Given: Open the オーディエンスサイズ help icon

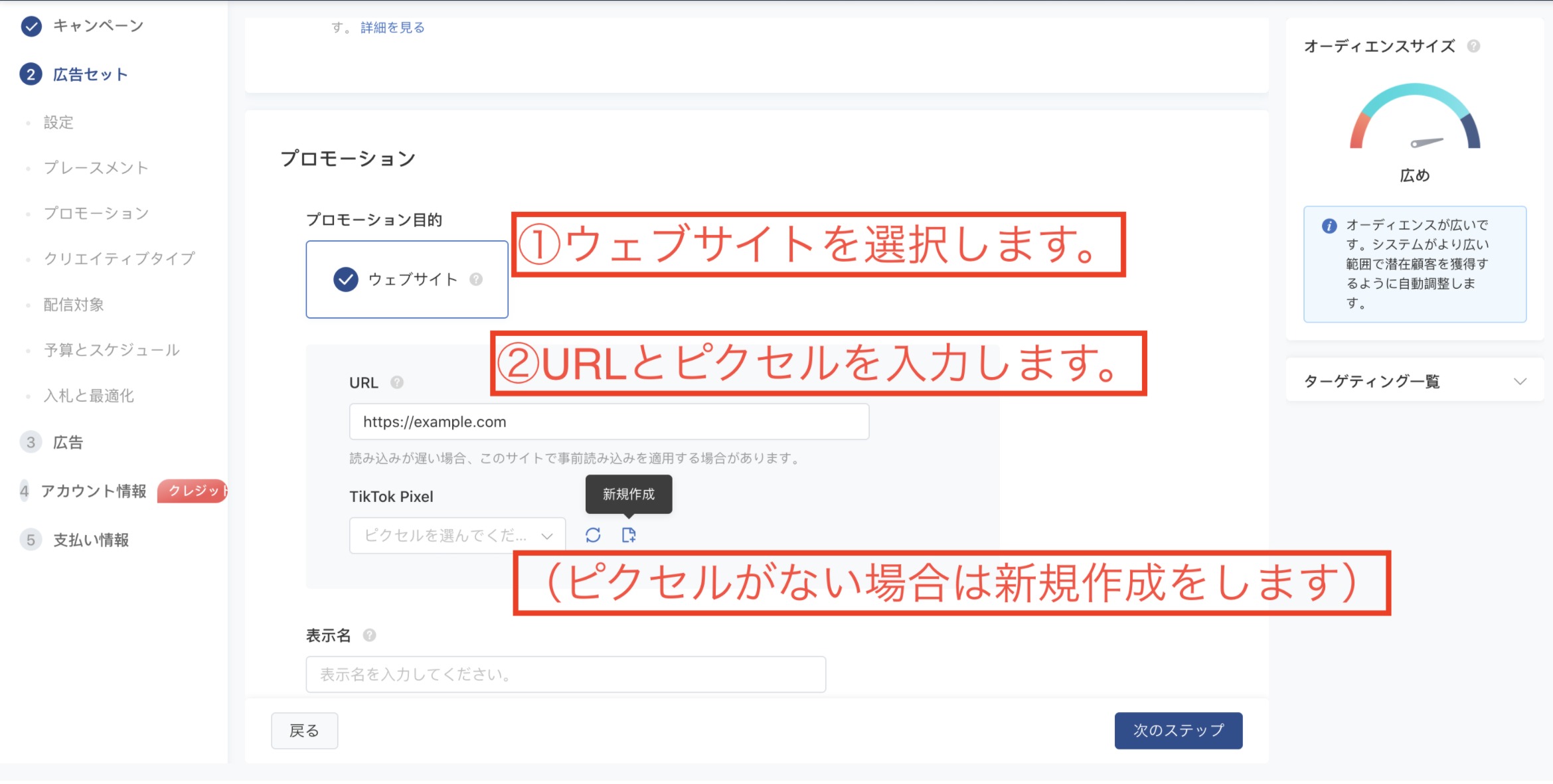Looking at the screenshot, I should point(1474,46).
